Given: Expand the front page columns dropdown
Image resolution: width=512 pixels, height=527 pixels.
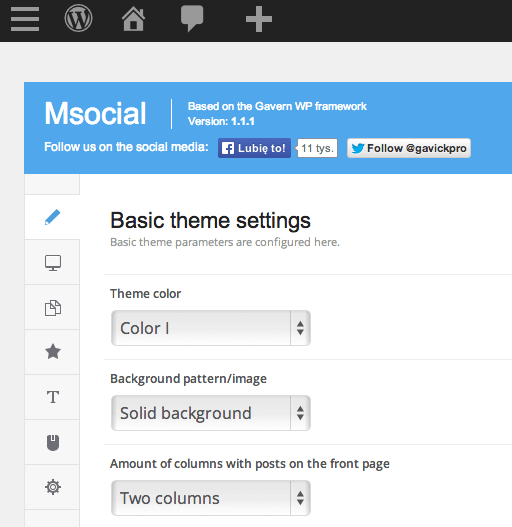Looking at the screenshot, I should (211, 498).
